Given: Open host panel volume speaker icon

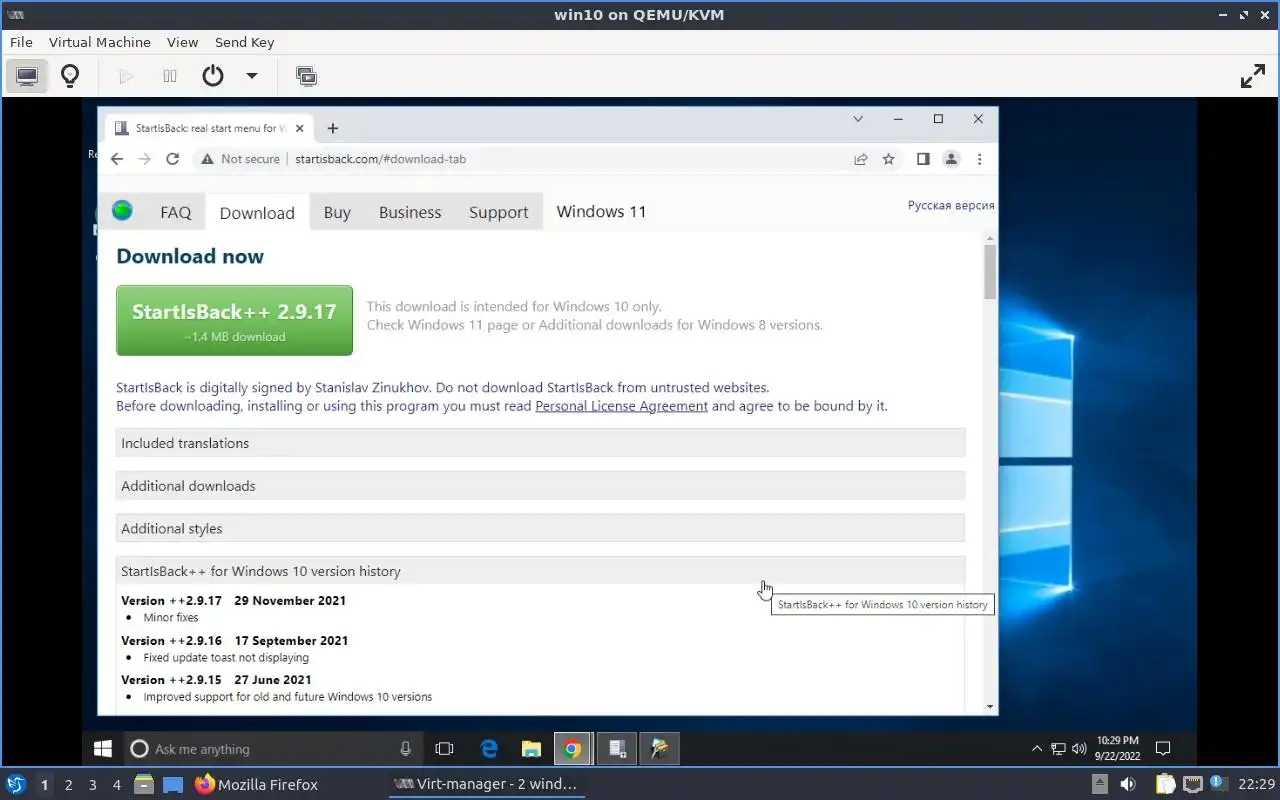Looking at the screenshot, I should tap(1127, 784).
